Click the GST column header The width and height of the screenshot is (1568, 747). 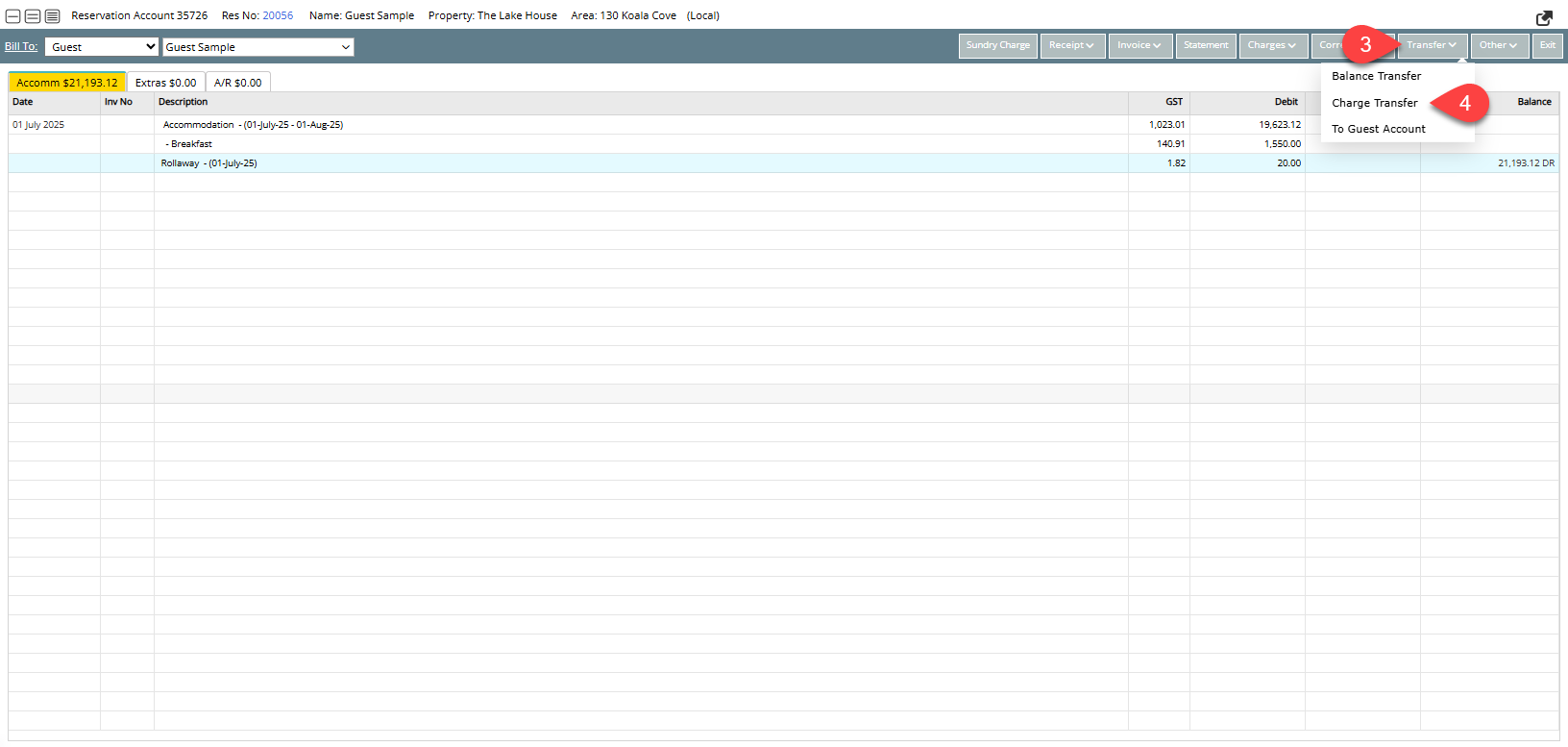tap(1159, 102)
